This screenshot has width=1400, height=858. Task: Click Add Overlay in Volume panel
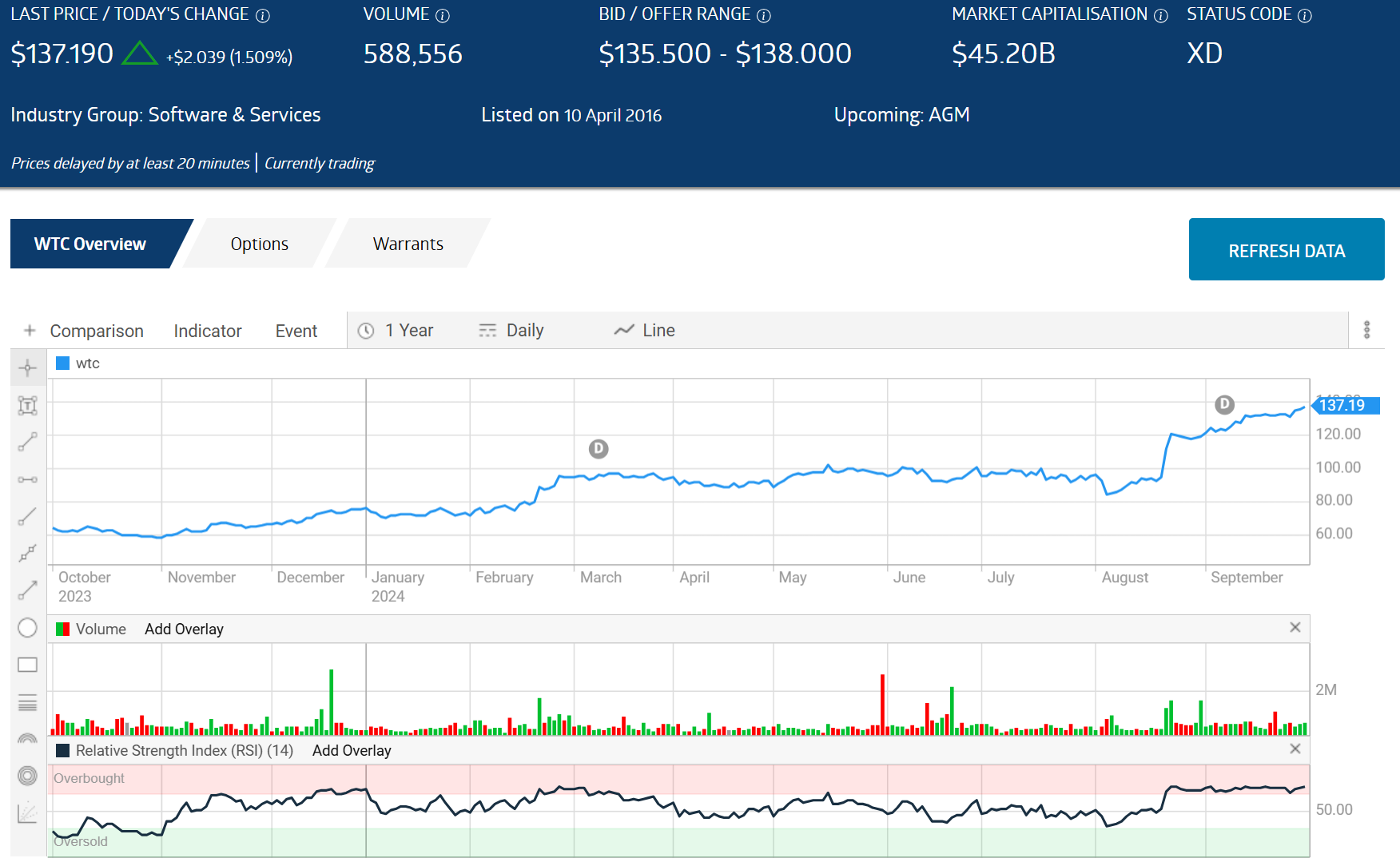(184, 629)
